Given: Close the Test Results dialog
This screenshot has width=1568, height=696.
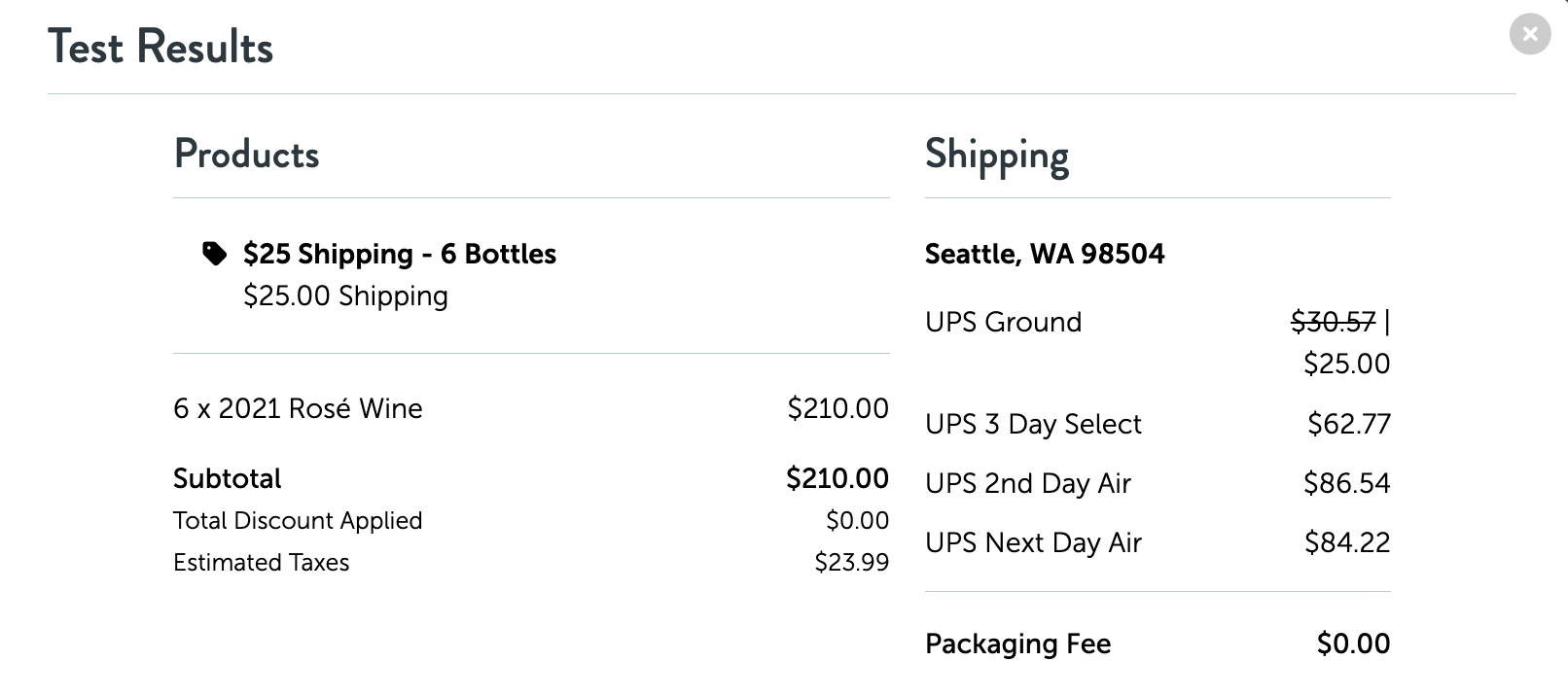Looking at the screenshot, I should click(1529, 34).
